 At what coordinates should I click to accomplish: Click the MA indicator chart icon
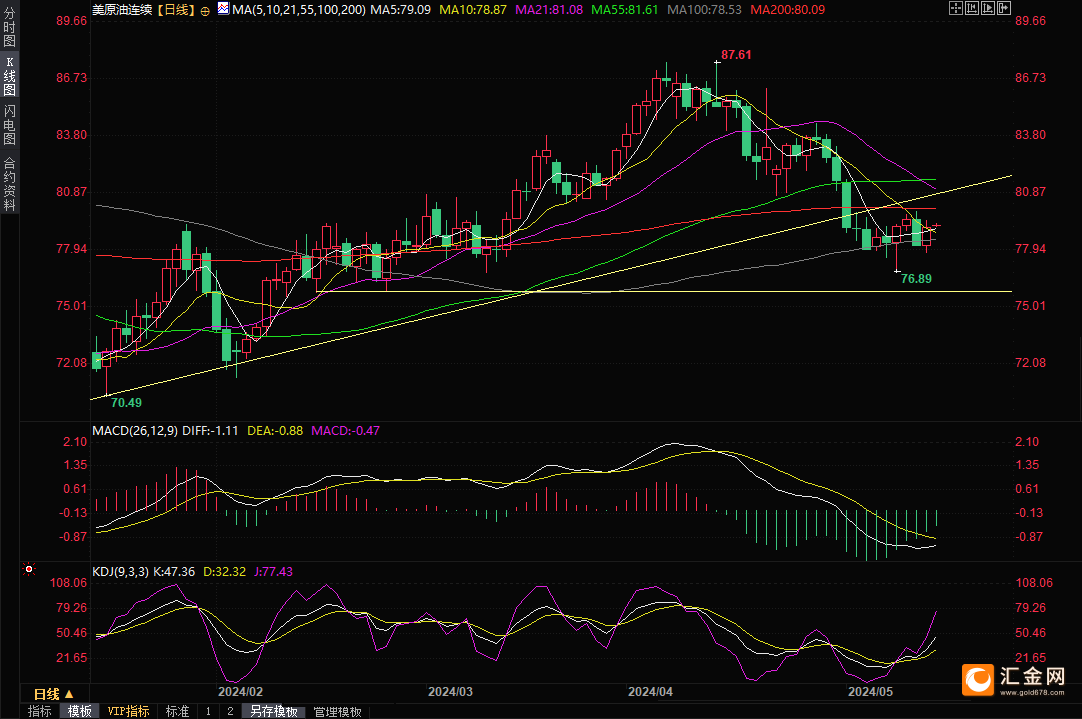coord(222,10)
